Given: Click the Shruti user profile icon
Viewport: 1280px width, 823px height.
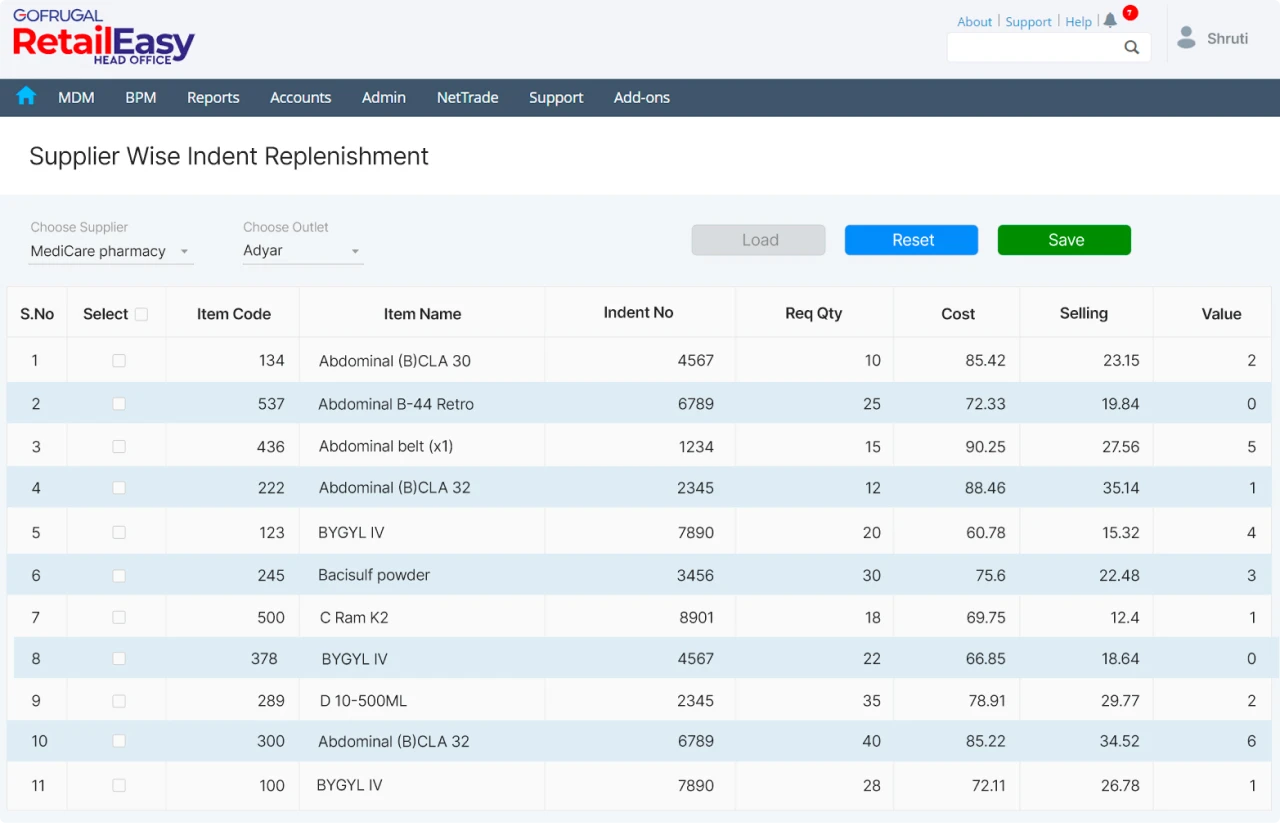Looking at the screenshot, I should (x=1186, y=37).
